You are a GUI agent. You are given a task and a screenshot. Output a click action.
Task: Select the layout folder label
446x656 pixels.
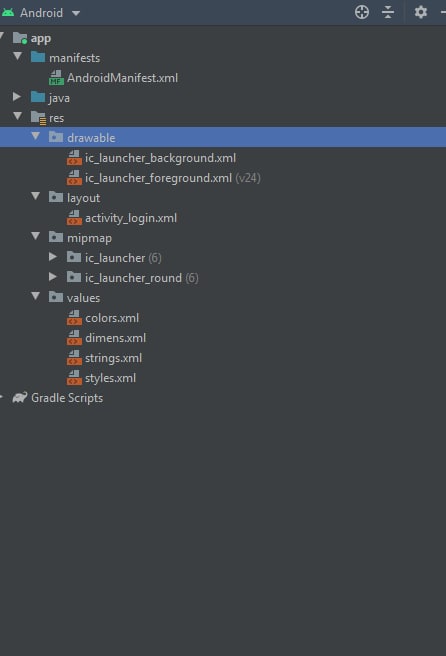(x=83, y=198)
